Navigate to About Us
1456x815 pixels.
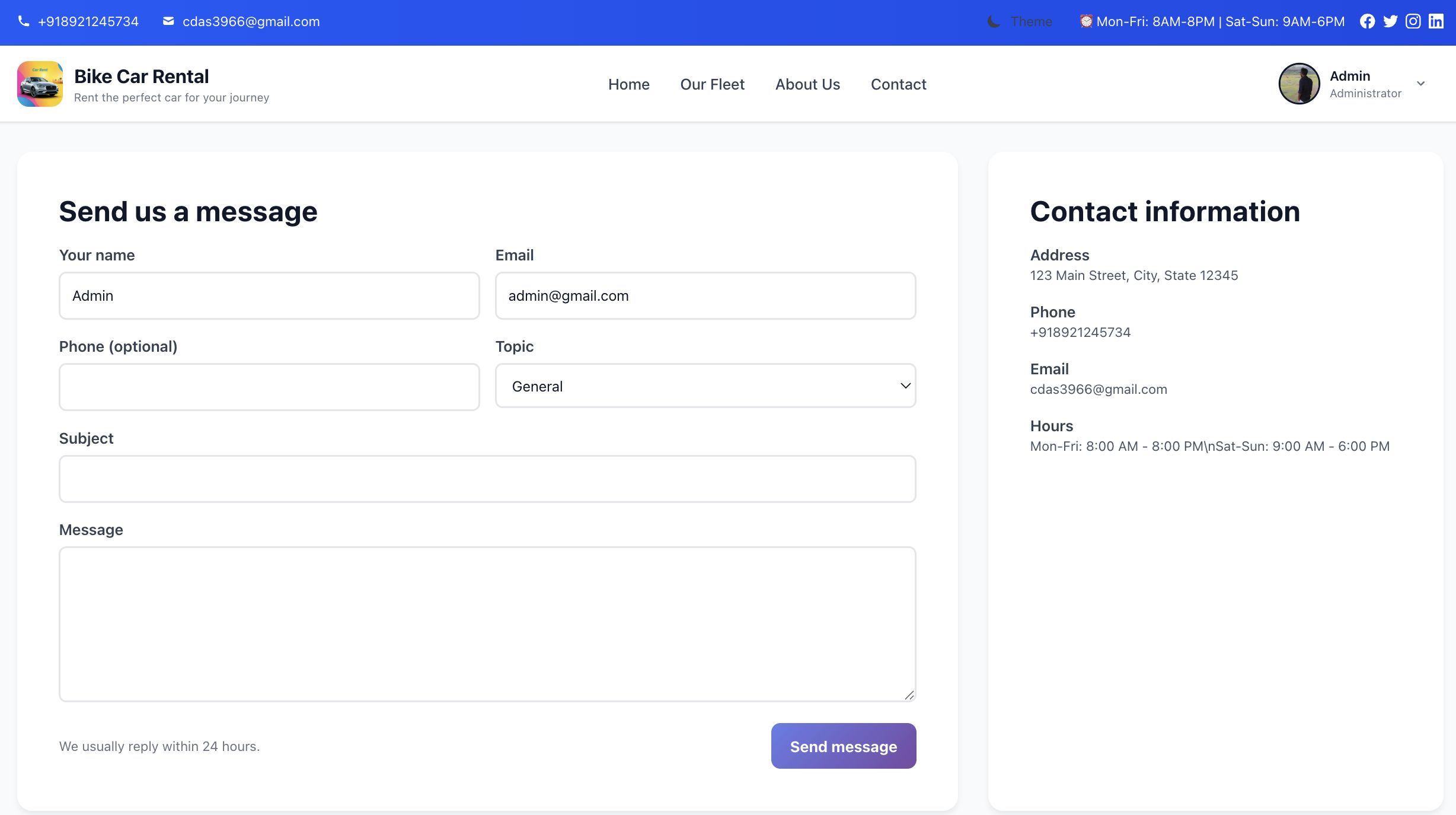(x=807, y=84)
